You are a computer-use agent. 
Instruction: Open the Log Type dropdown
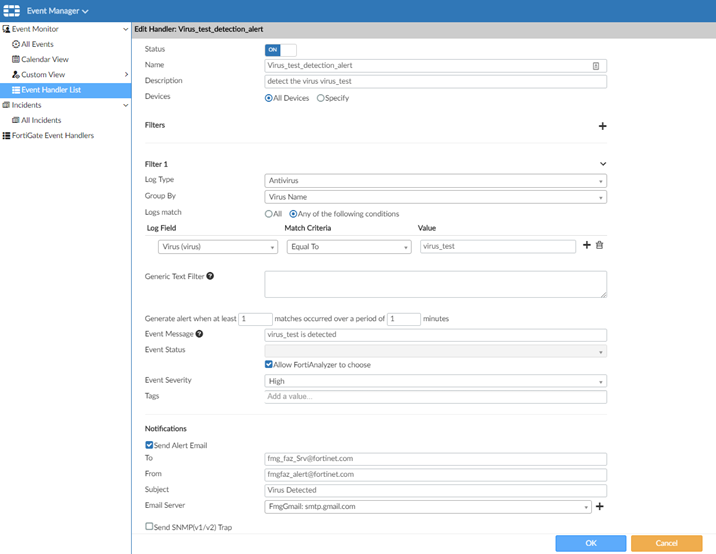click(x=435, y=181)
